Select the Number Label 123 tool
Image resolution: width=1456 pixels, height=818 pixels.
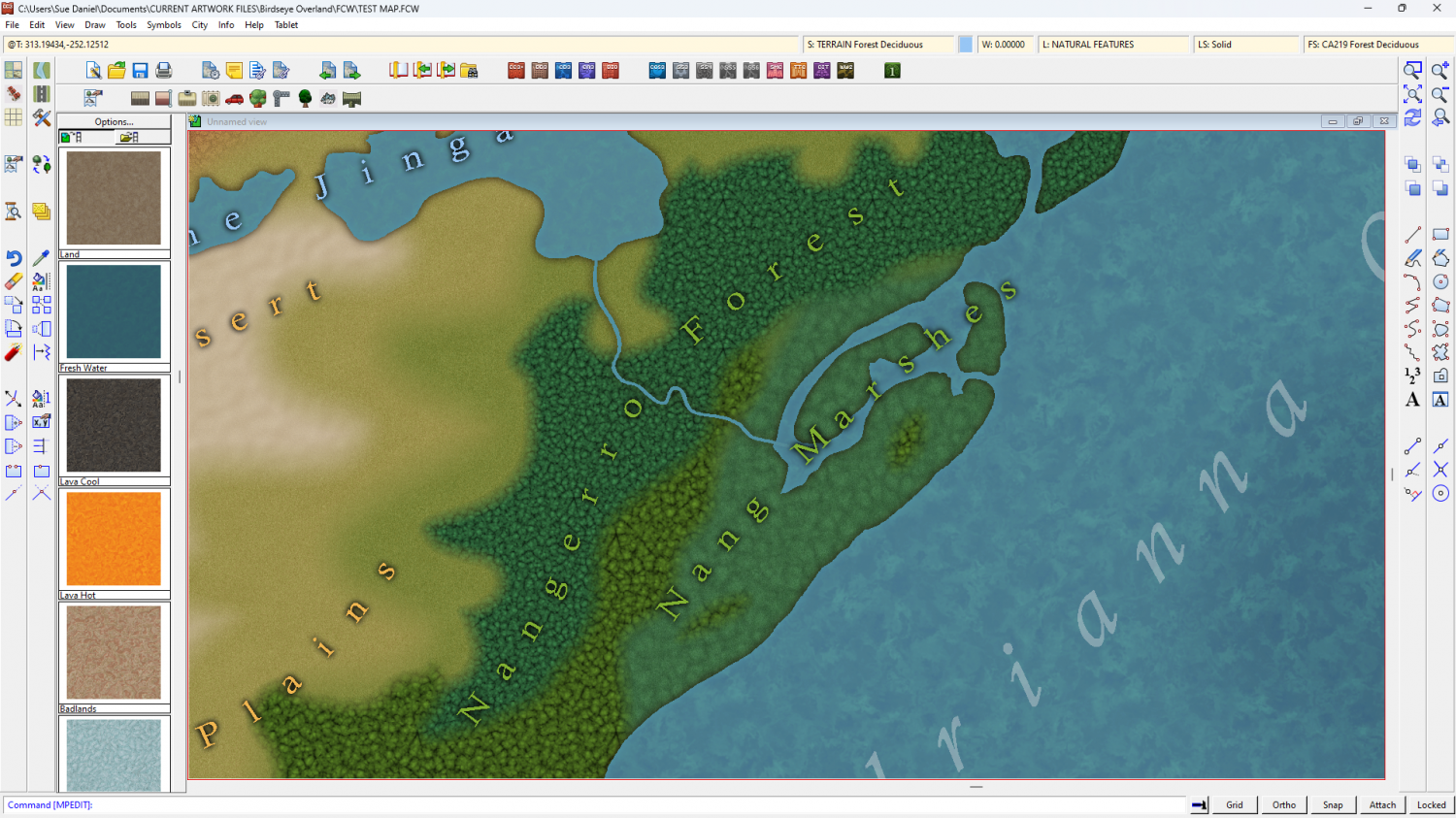[x=1412, y=376]
